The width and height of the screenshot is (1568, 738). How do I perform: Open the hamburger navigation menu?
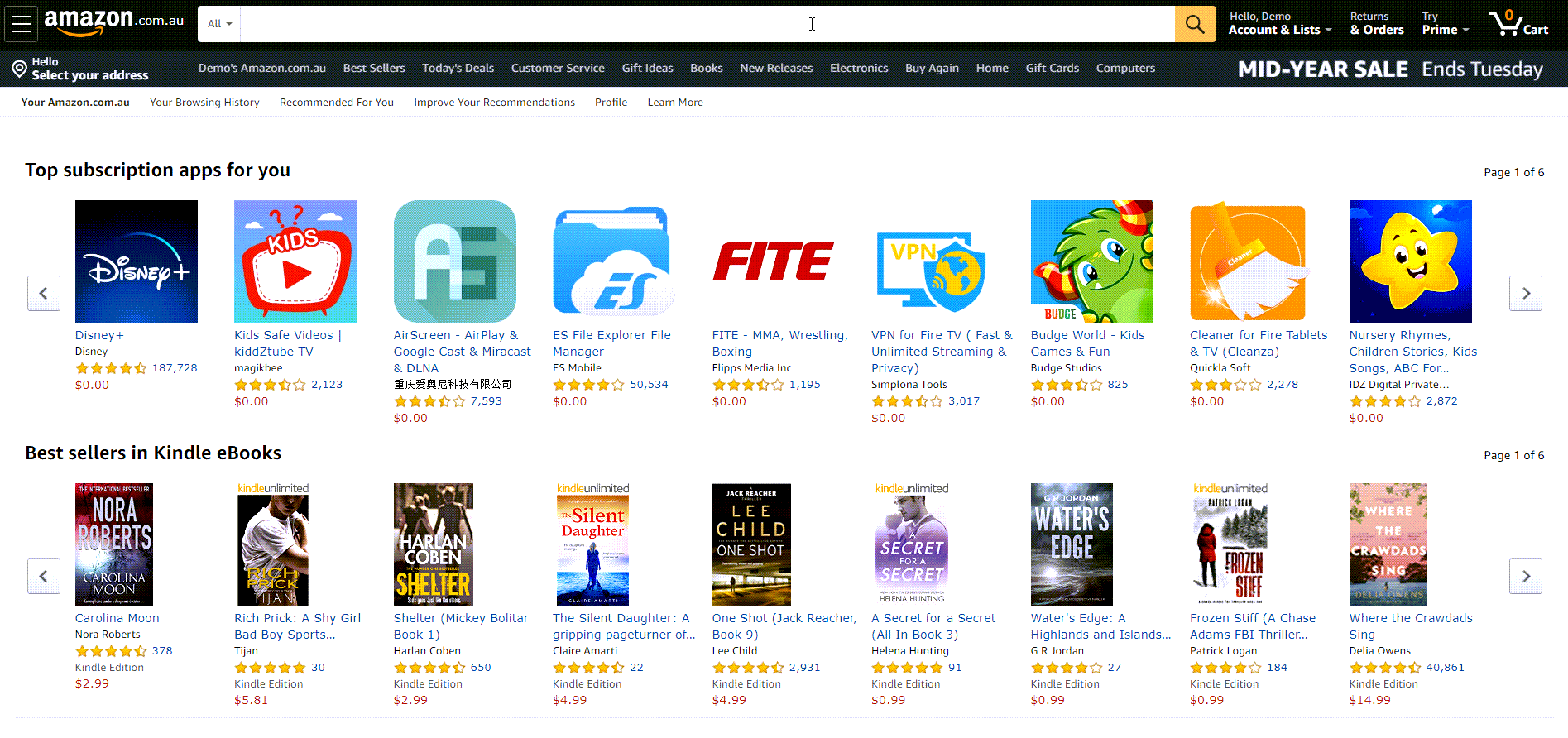[22, 24]
